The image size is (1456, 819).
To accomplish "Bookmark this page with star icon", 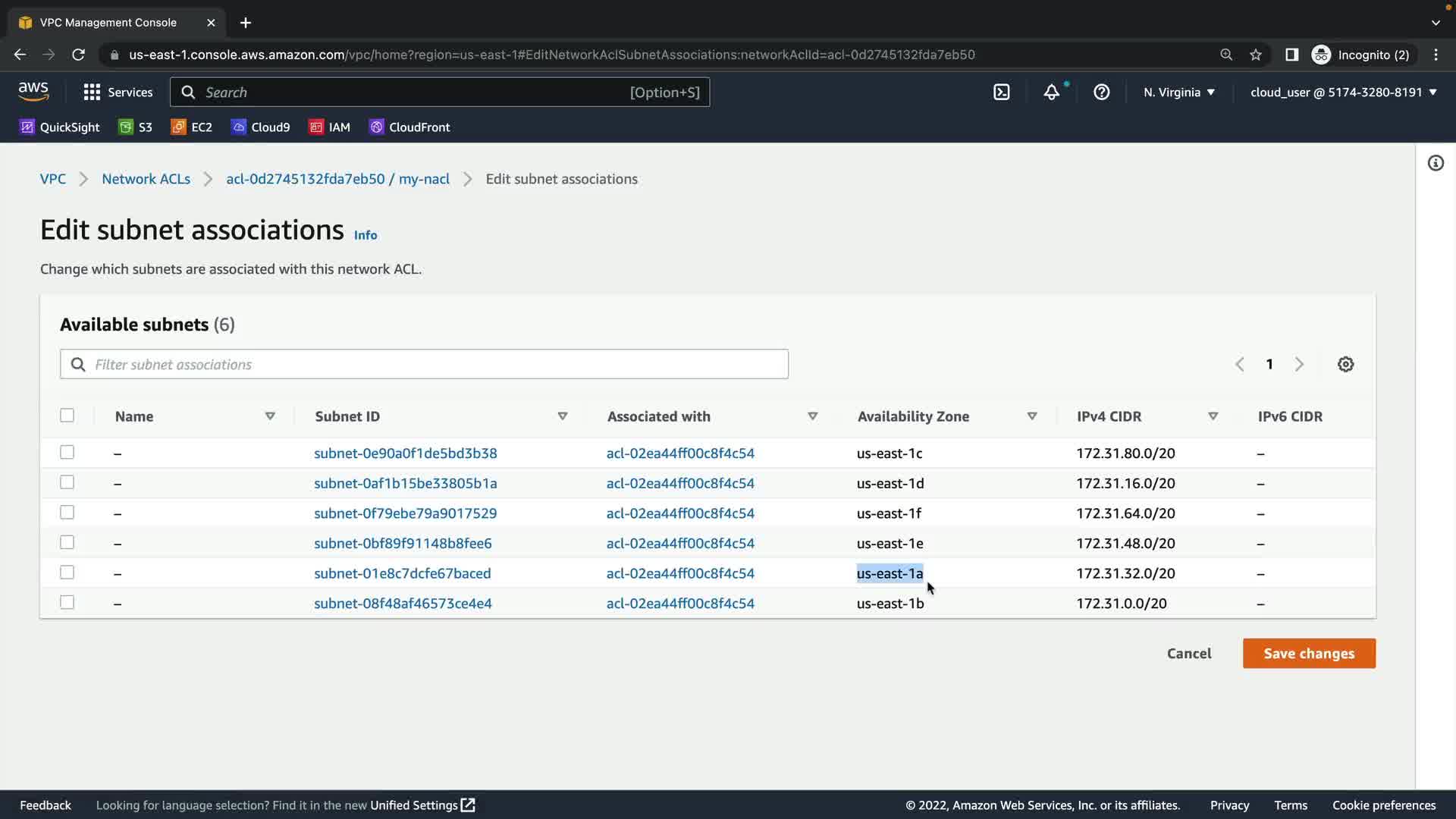I will (x=1256, y=55).
